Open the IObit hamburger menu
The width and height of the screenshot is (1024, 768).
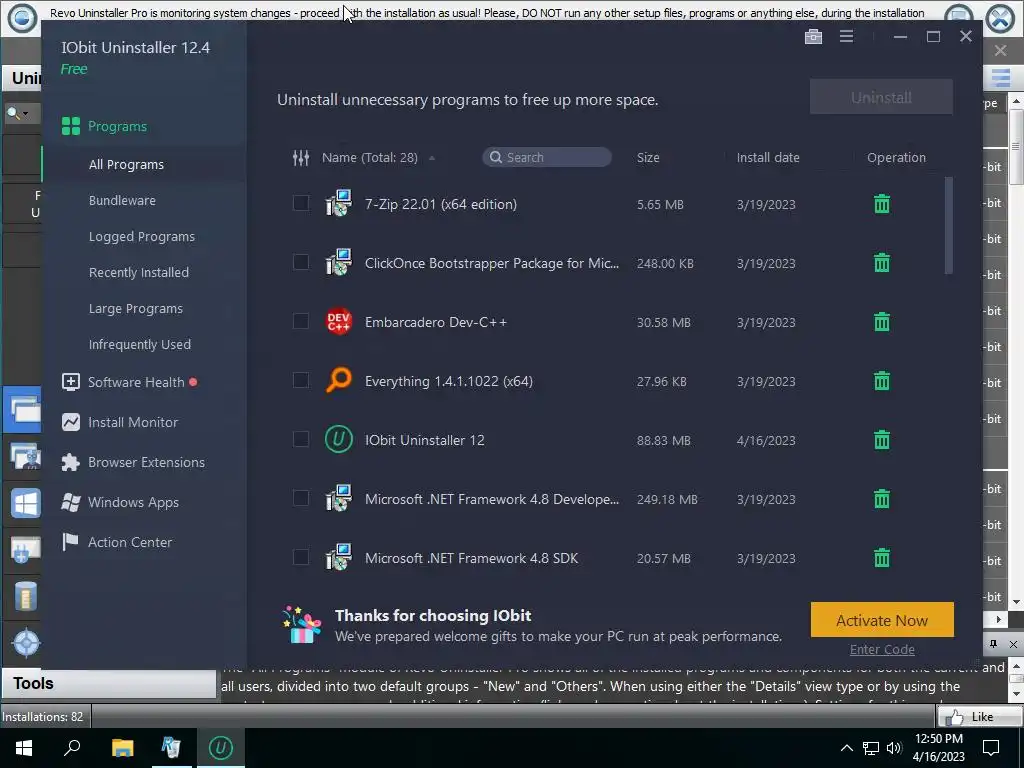coord(846,37)
